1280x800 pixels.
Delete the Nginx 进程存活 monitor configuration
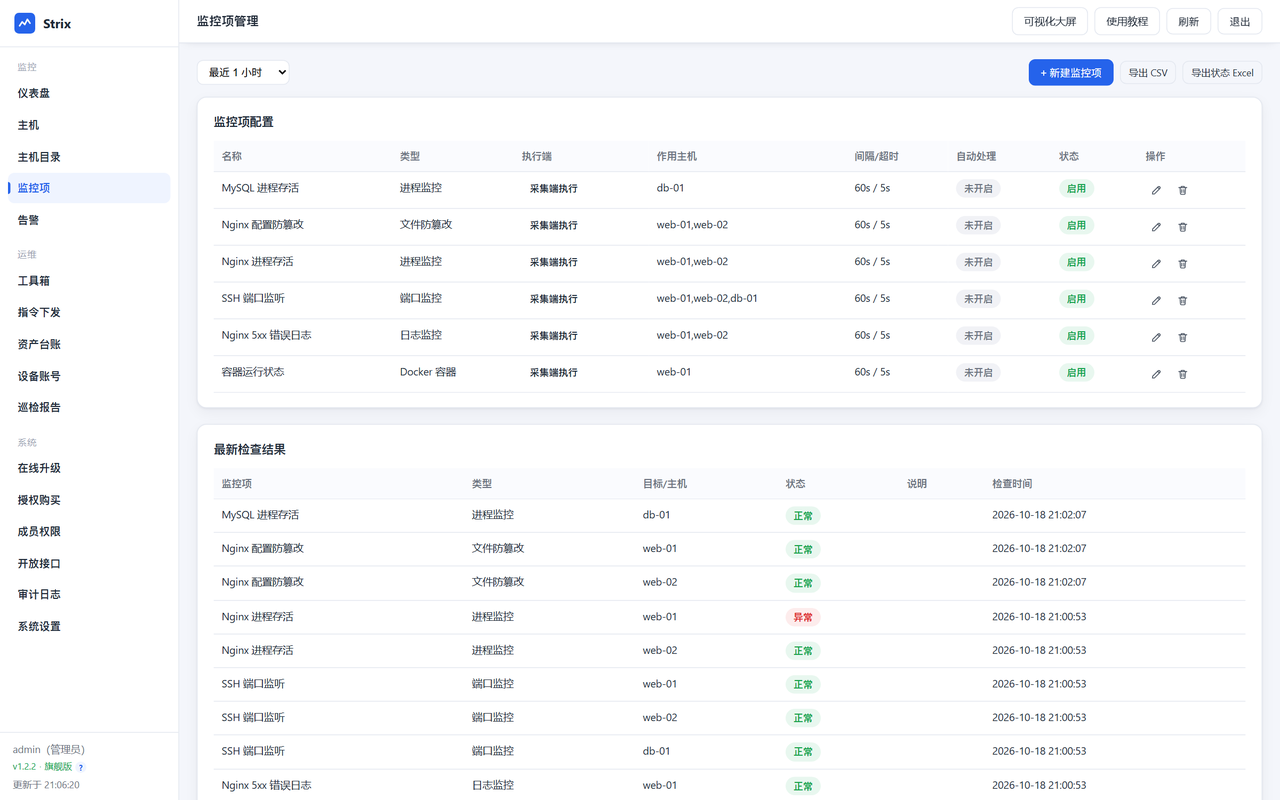[x=1182, y=264]
